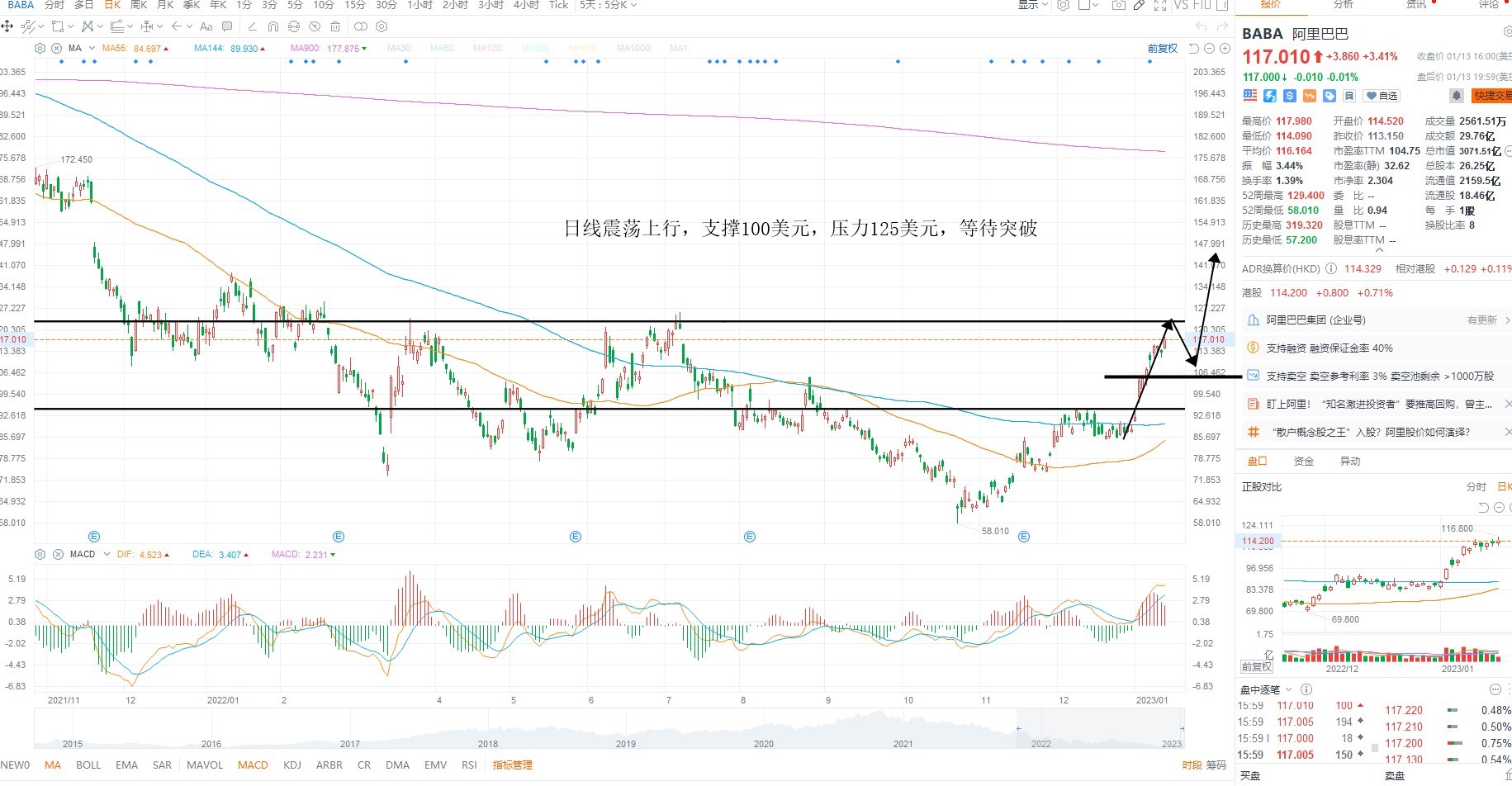Hide all drawings with eye-slash icon
Image resolution: width=1512 pixels, height=786 pixels.
point(315,26)
